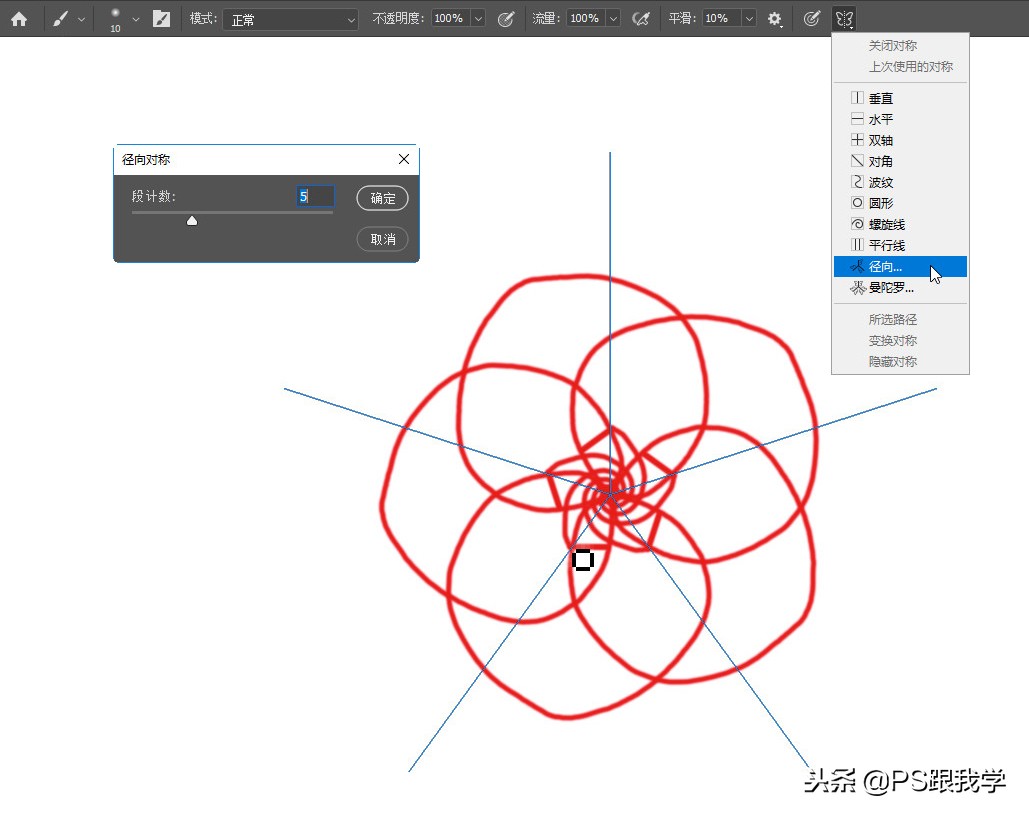Toggle the brush settings panel icon
Screen dimensions: 1029x817
[x=162, y=17]
